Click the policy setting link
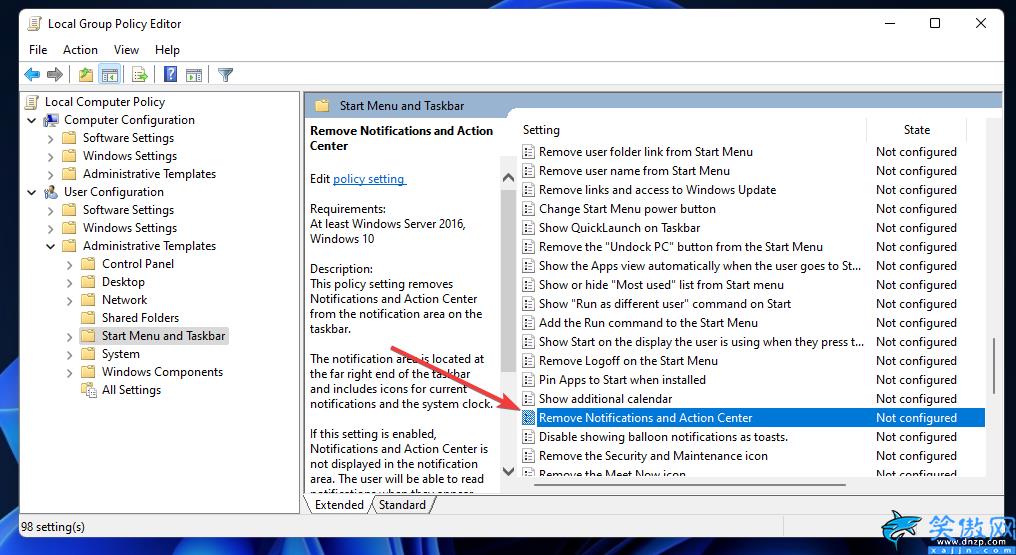Image resolution: width=1016 pixels, height=555 pixels. pyautogui.click(x=369, y=179)
